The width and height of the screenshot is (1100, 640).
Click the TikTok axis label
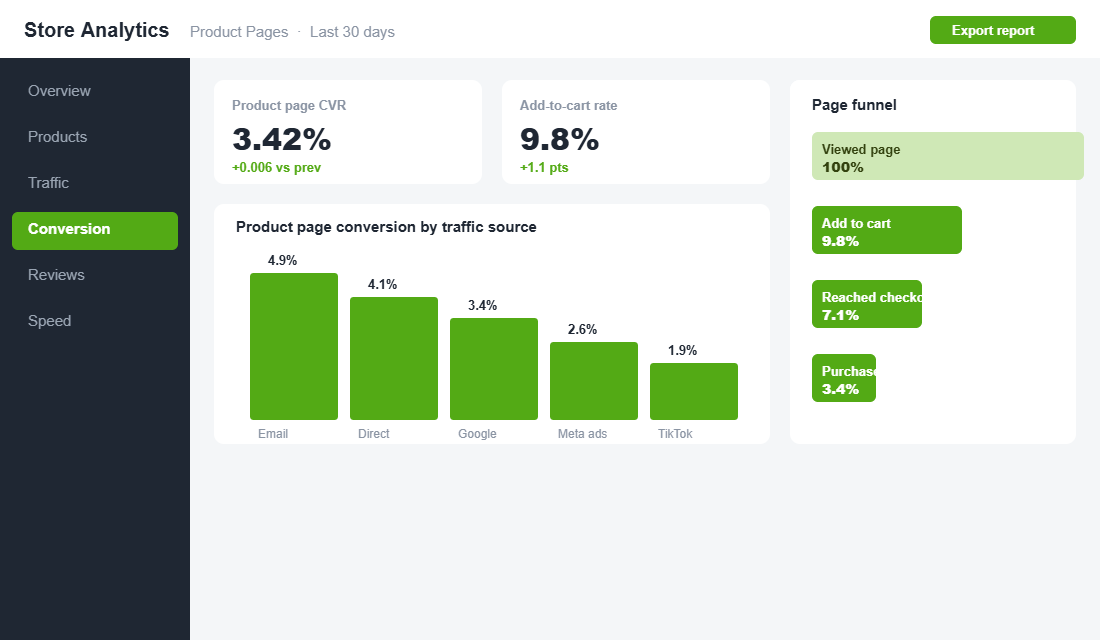(675, 434)
